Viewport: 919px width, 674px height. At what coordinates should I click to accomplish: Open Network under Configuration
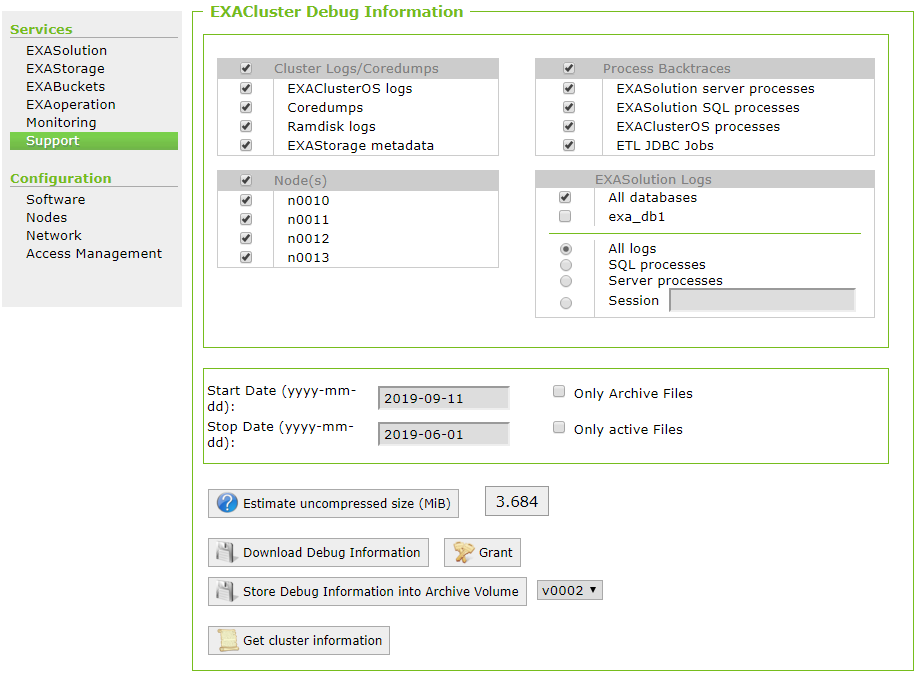click(54, 236)
